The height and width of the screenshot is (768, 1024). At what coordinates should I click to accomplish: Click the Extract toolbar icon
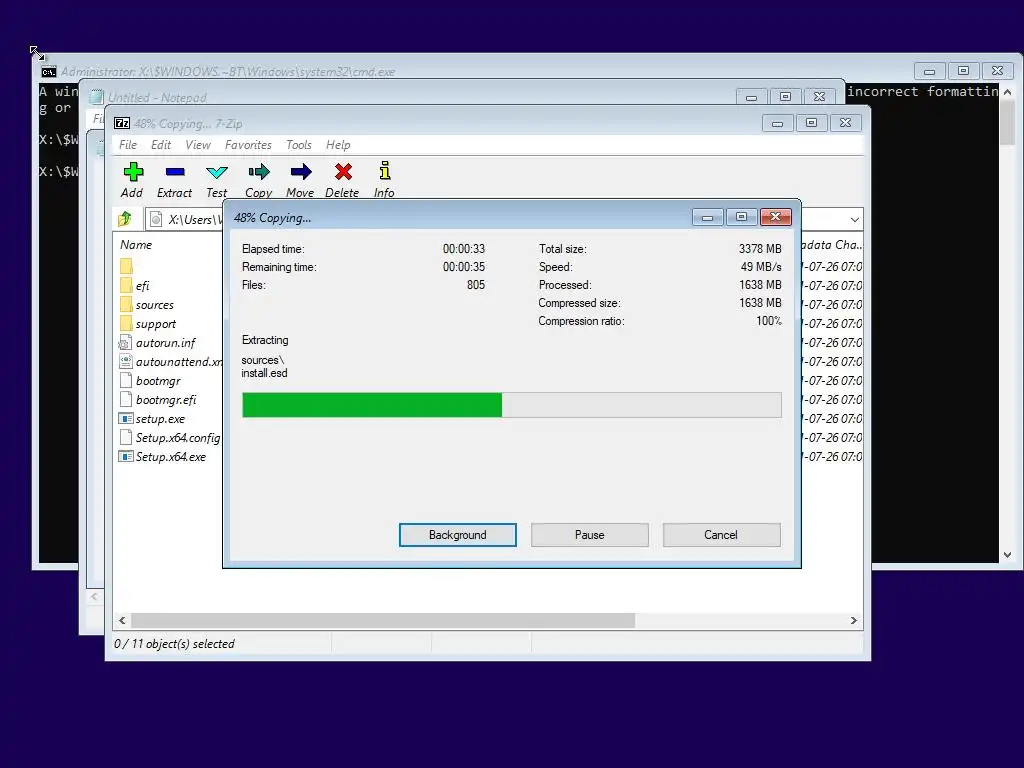click(x=175, y=172)
